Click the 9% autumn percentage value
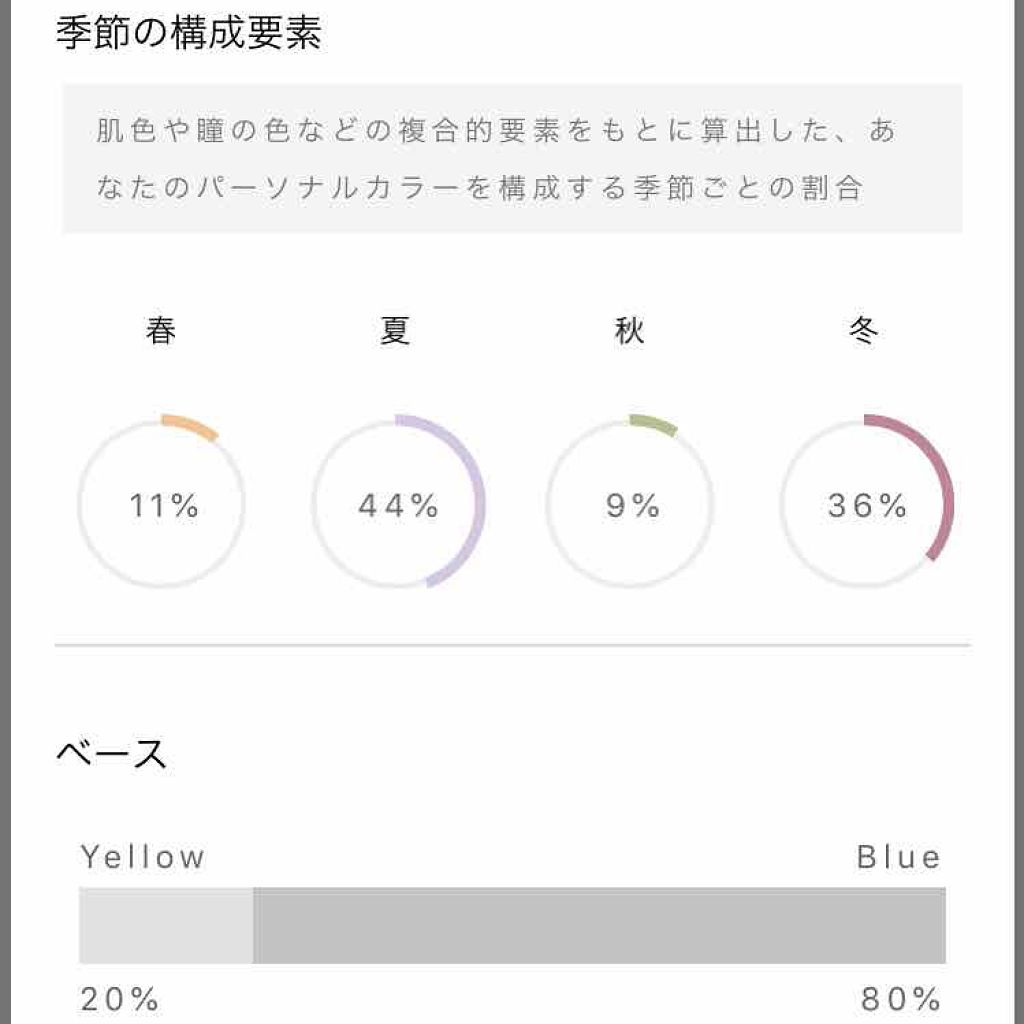Viewport: 1024px width, 1024px height. tap(632, 506)
